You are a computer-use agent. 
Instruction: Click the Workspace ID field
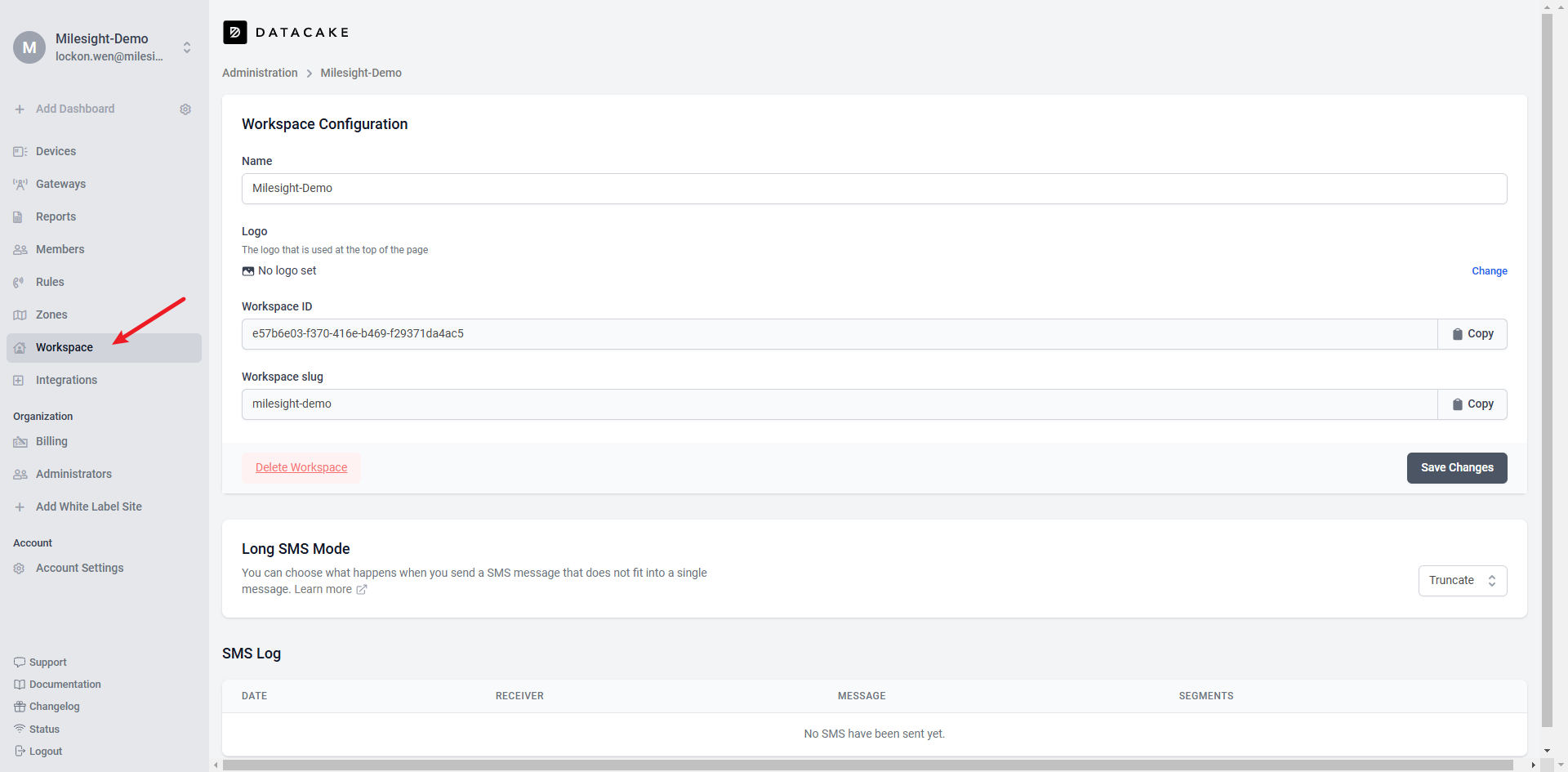tap(840, 334)
